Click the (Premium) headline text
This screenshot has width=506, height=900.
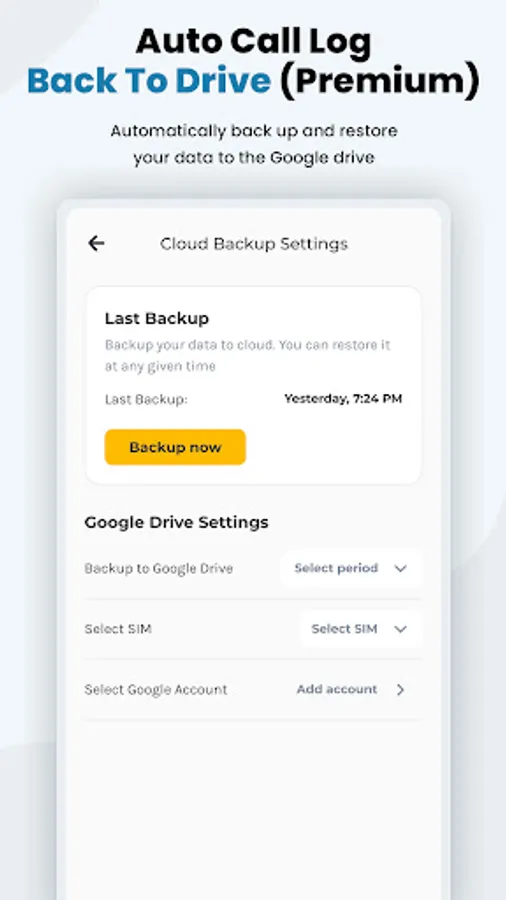click(379, 82)
